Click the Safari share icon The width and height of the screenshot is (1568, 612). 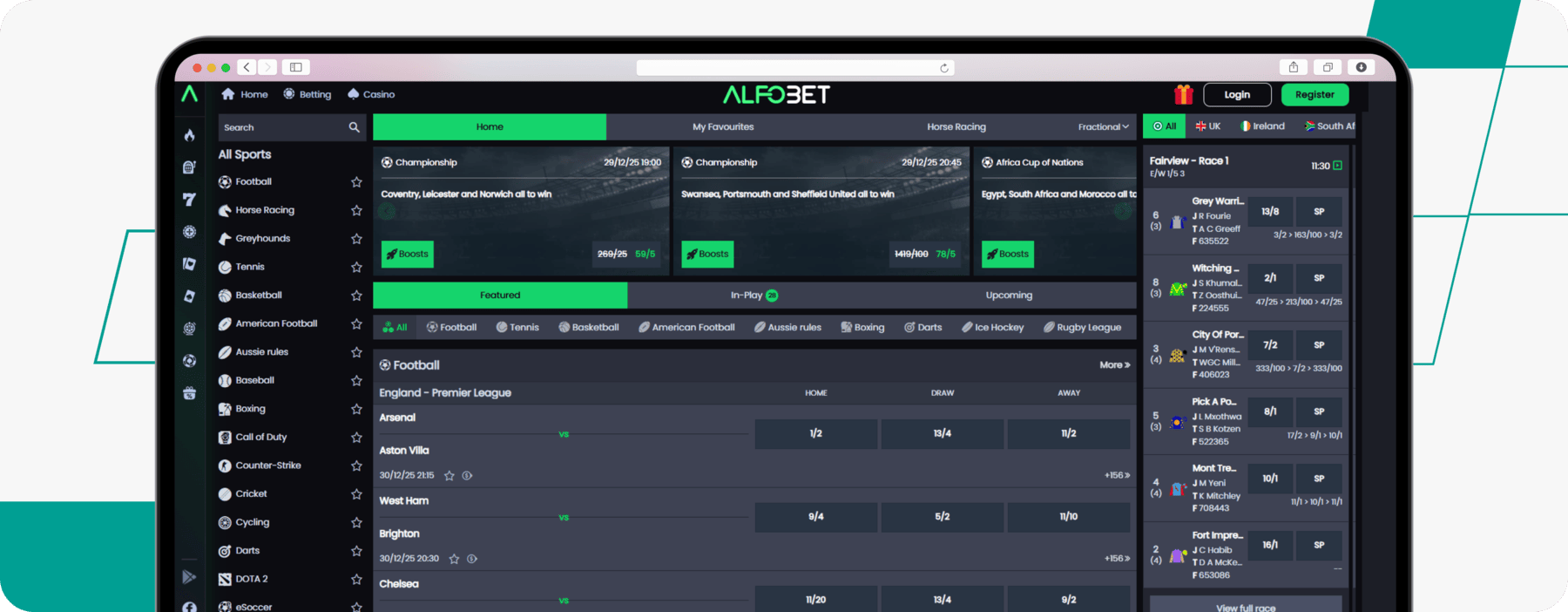coord(1294,67)
